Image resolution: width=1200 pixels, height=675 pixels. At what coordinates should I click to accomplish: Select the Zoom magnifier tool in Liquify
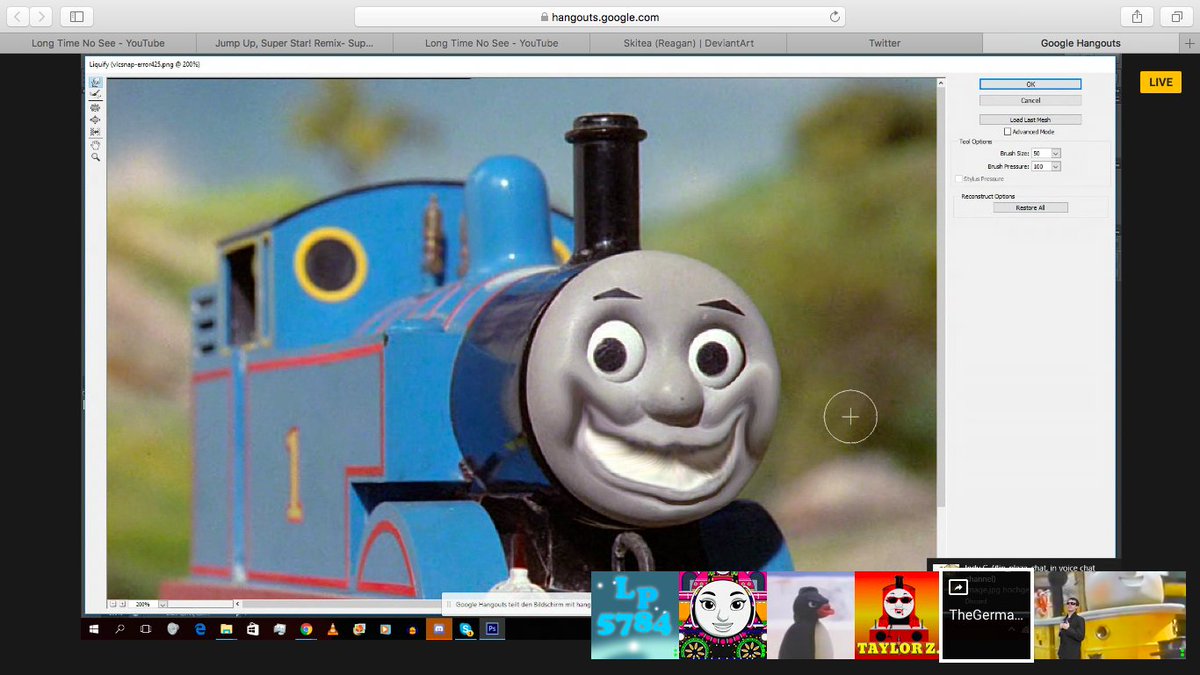tap(95, 157)
